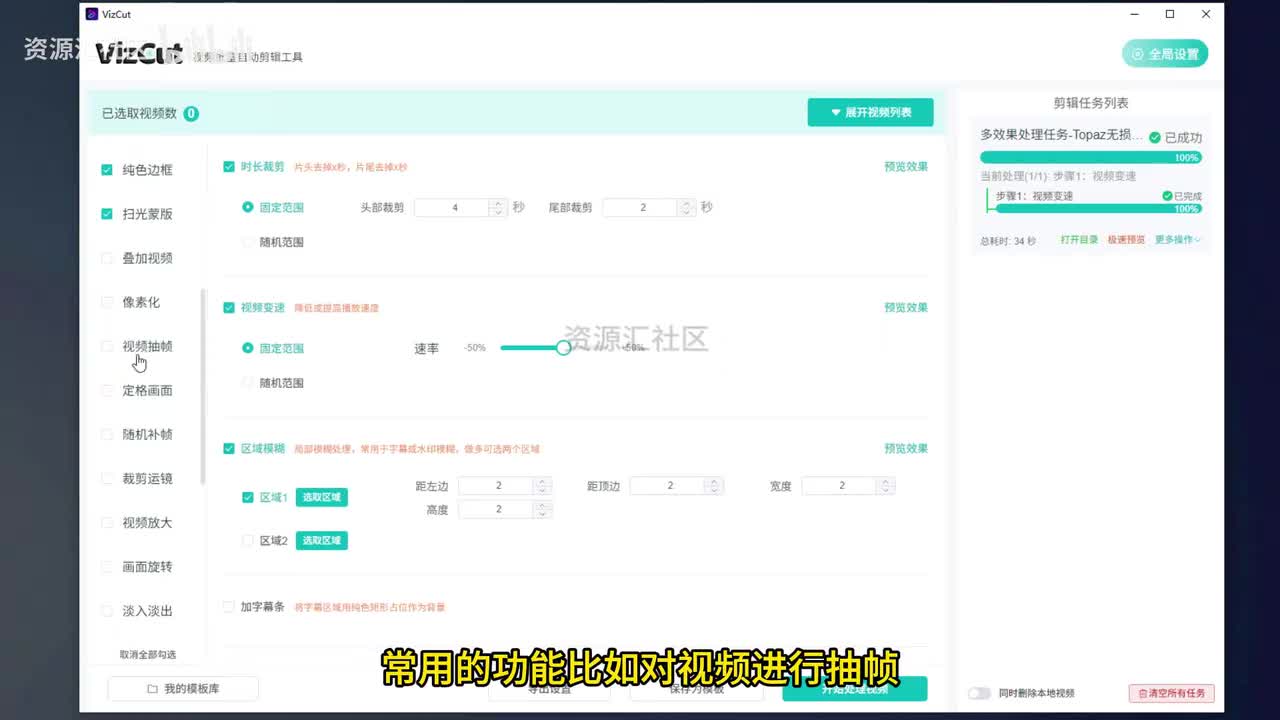The height and width of the screenshot is (720, 1280).
Task: Expand the video list with 展开视频列表
Action: click(x=870, y=113)
